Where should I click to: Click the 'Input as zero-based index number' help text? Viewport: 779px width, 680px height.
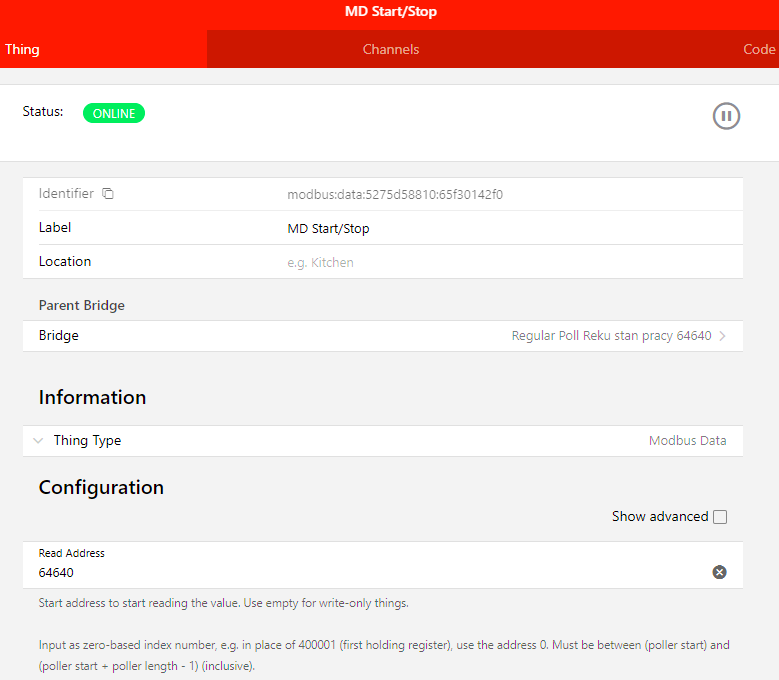click(x=384, y=655)
